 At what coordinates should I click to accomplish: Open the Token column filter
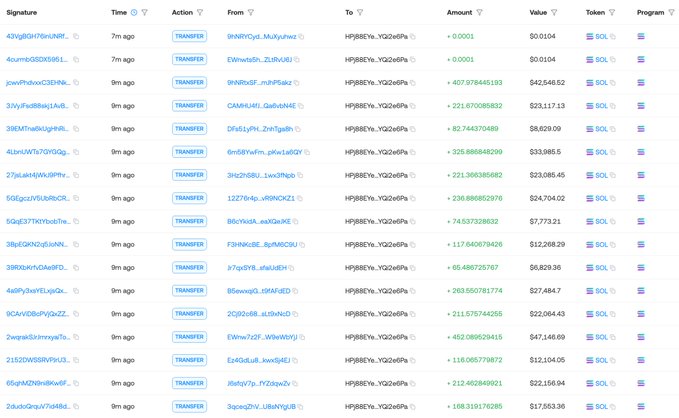[612, 13]
